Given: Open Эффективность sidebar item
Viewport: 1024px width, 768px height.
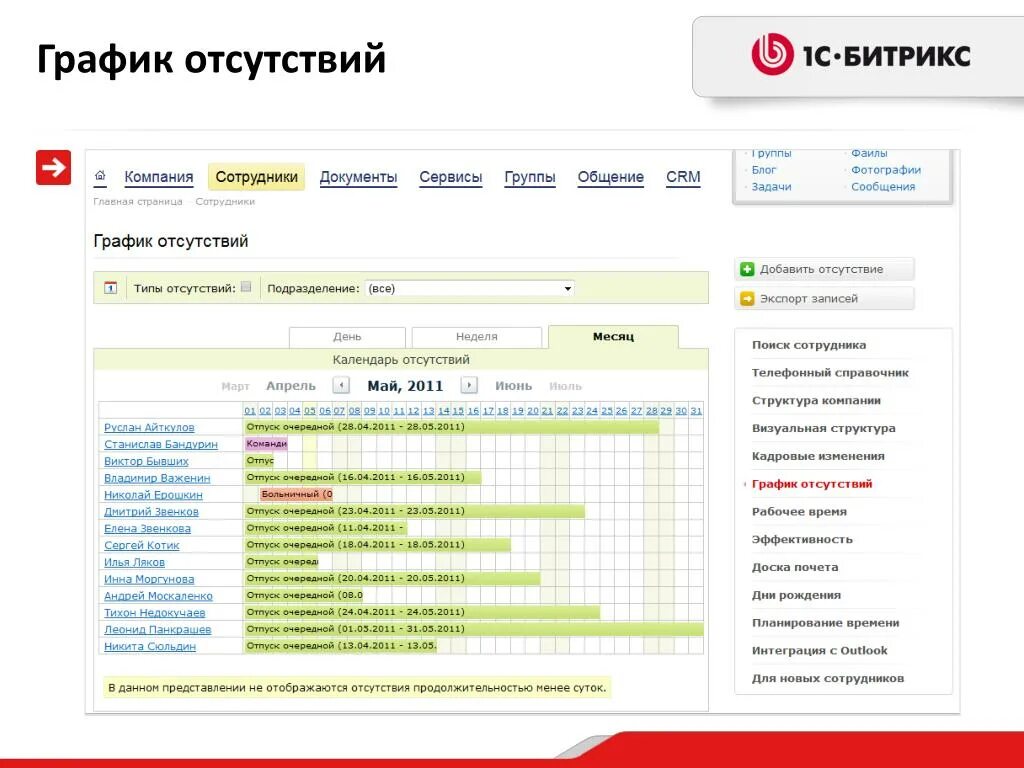Looking at the screenshot, I should click(x=802, y=539).
